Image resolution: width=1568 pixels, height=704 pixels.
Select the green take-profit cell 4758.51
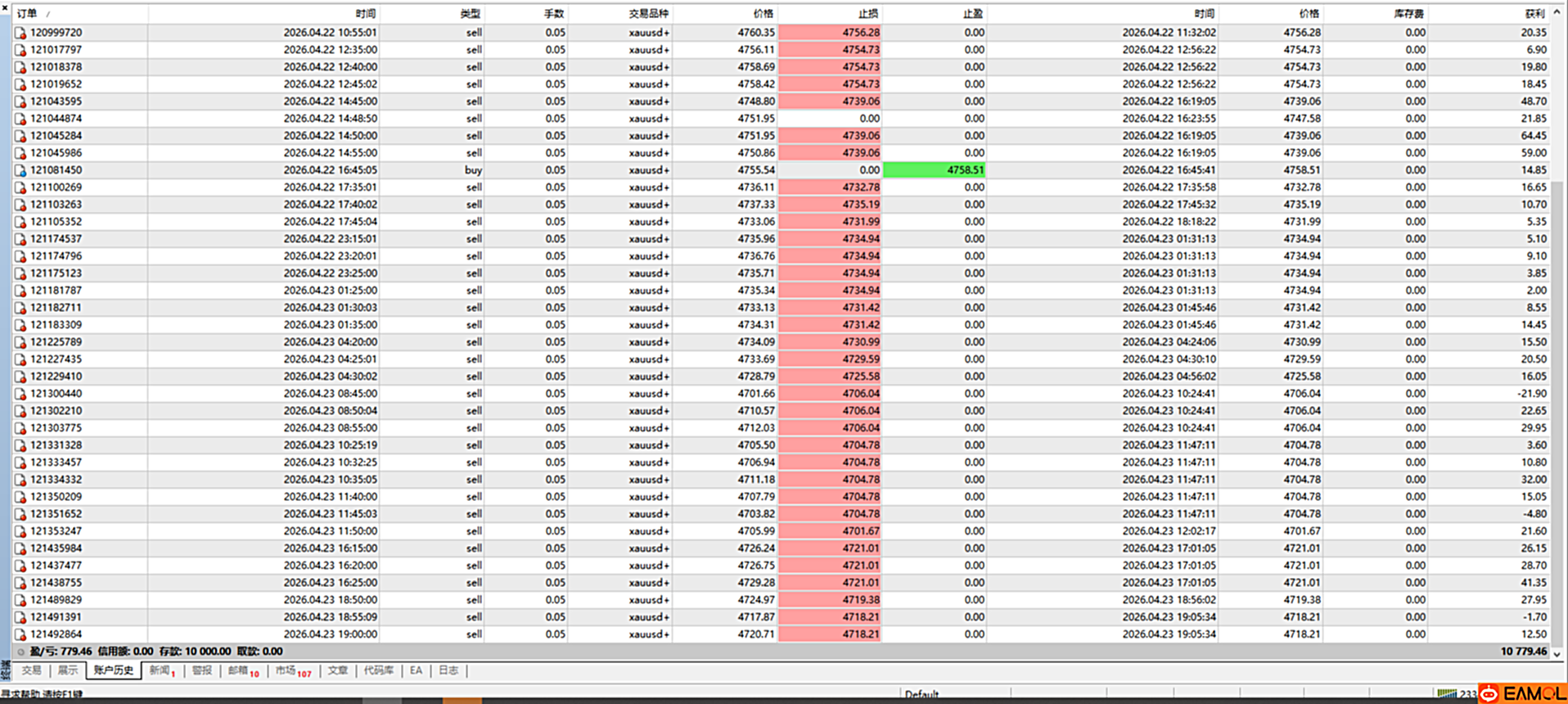934,170
